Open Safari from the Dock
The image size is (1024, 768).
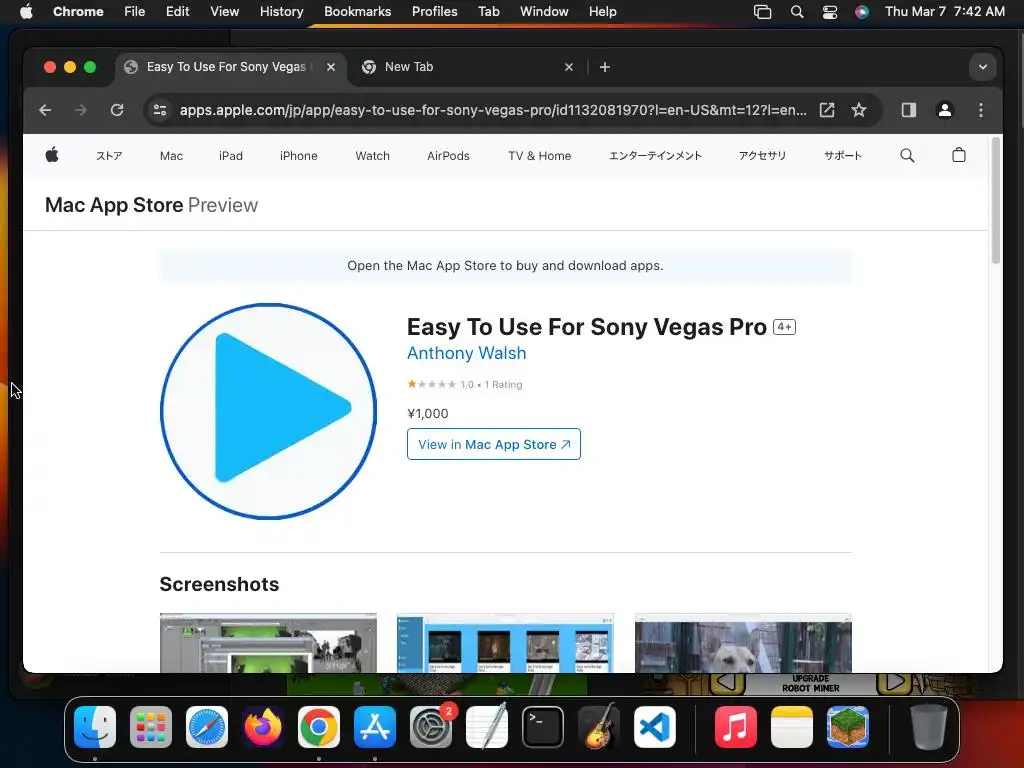pos(207,727)
